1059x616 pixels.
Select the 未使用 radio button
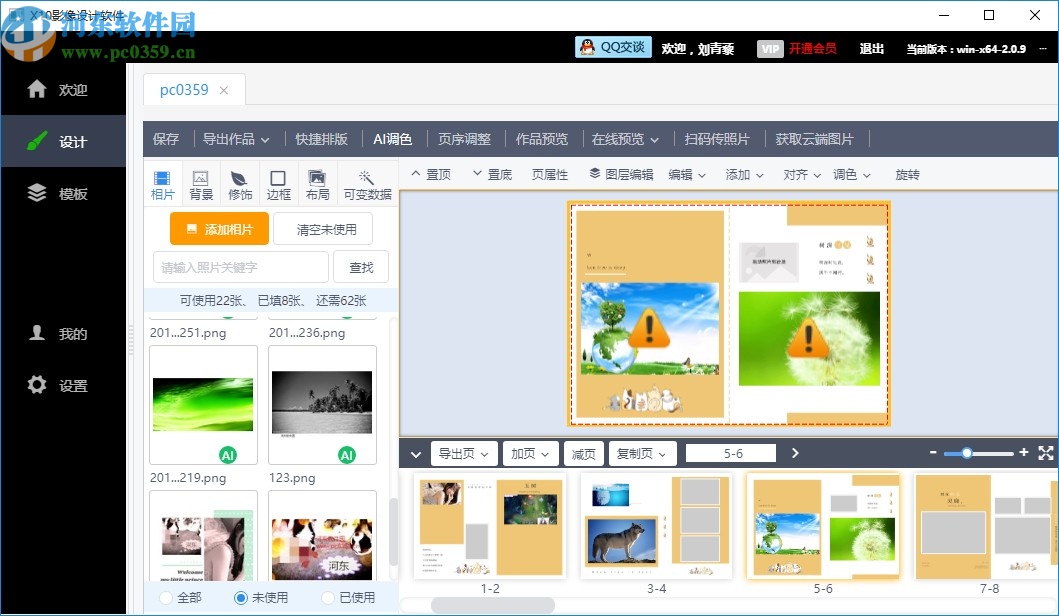(x=240, y=596)
